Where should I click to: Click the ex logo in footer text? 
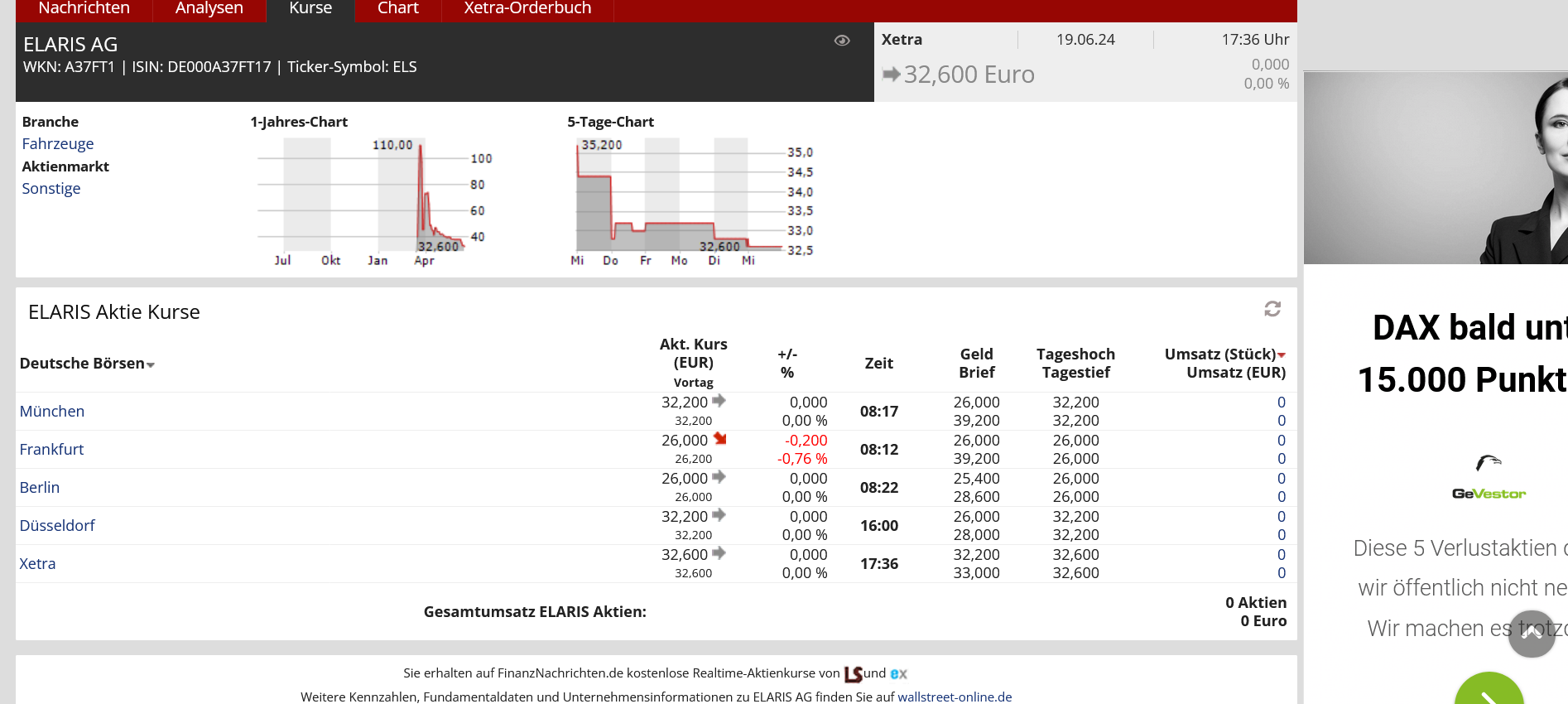898,674
